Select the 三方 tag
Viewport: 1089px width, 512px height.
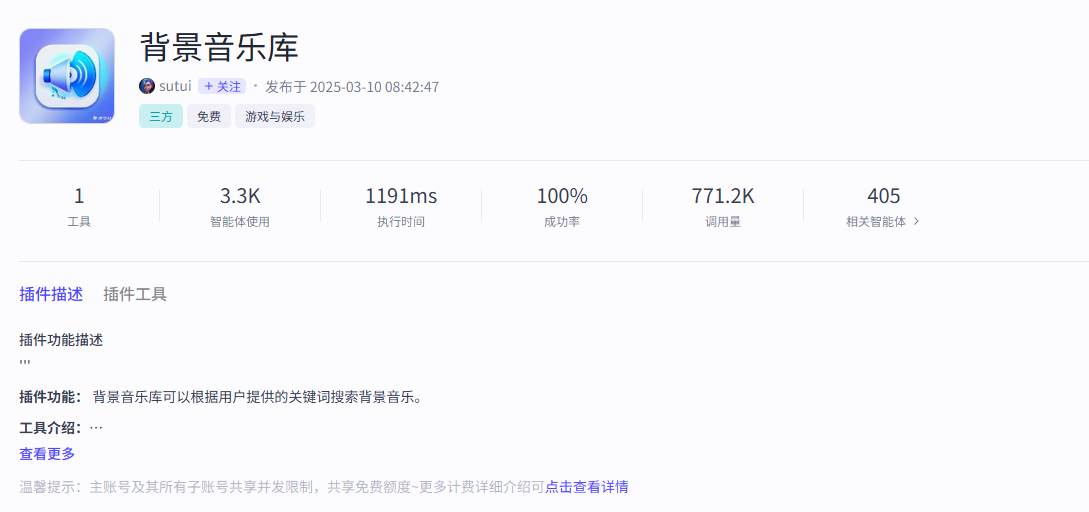click(160, 116)
